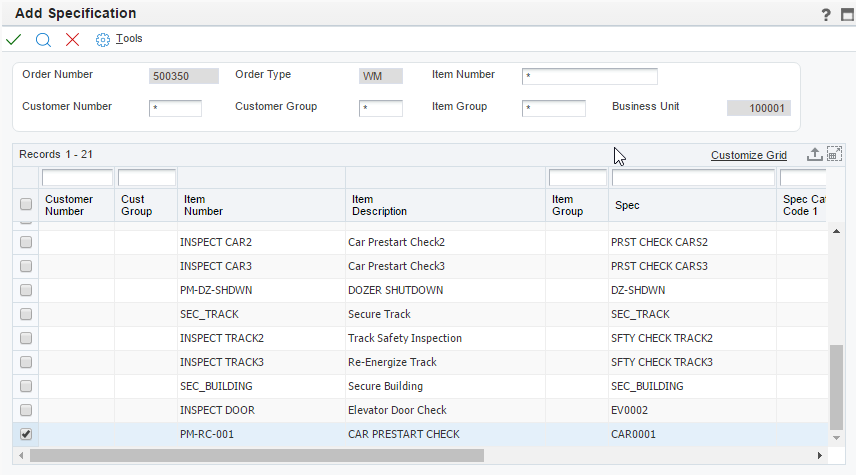Click the green checkmark Select icon

click(13, 39)
